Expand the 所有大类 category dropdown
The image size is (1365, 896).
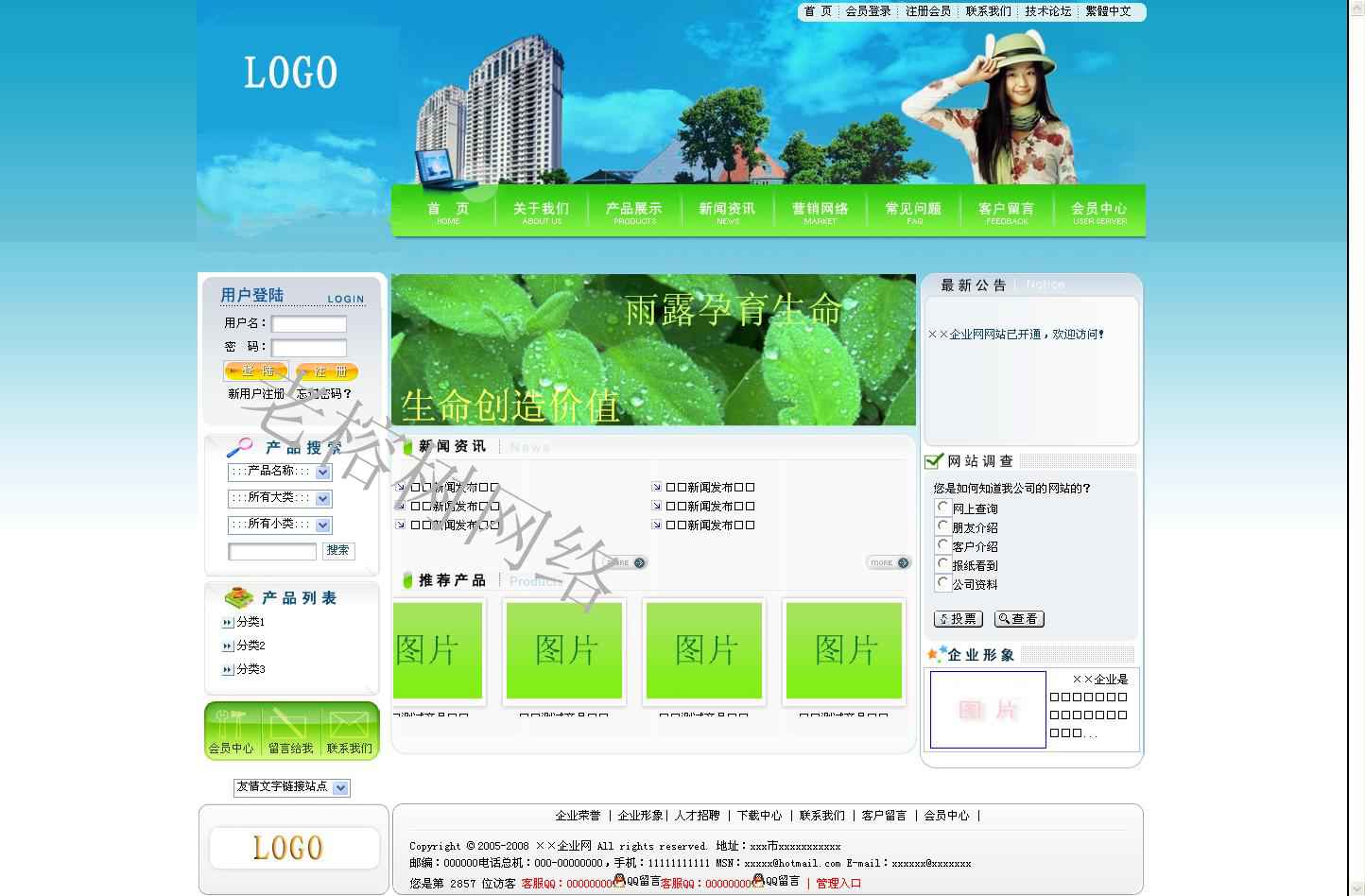pos(322,498)
